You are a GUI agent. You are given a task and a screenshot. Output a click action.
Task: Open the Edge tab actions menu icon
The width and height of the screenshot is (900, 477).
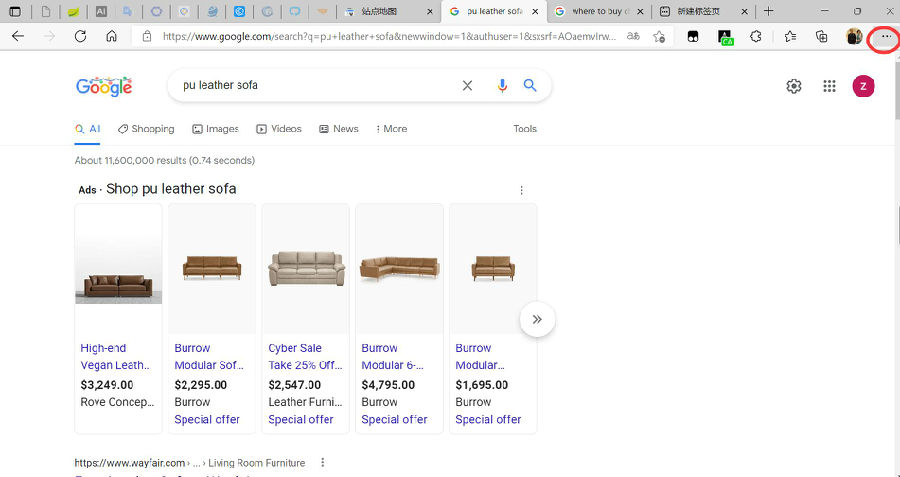(x=15, y=11)
